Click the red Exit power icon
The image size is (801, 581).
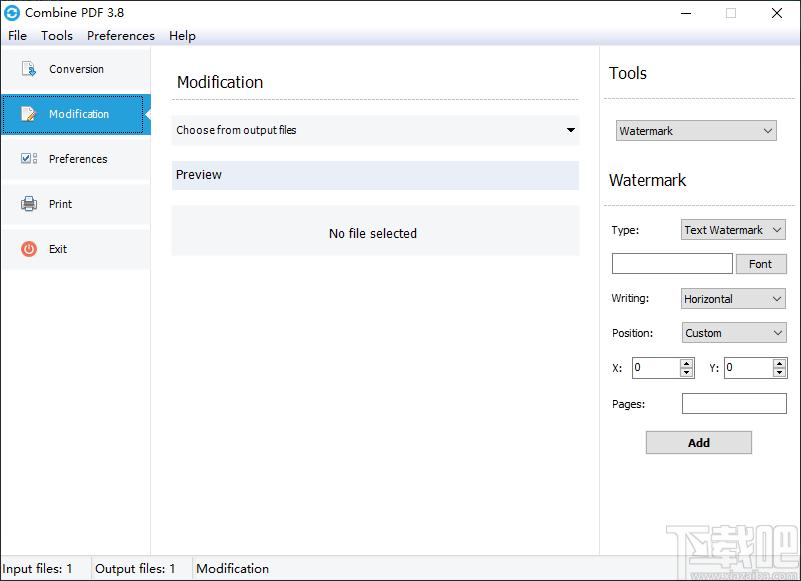[x=29, y=249]
